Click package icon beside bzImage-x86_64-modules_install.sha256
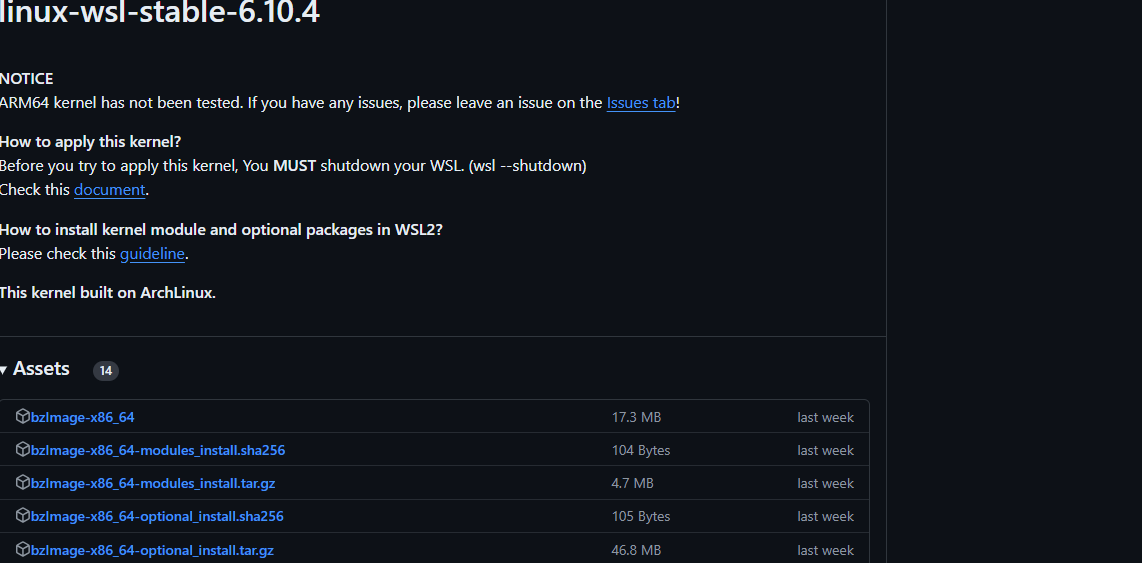The width and height of the screenshot is (1142, 563). [x=23, y=449]
